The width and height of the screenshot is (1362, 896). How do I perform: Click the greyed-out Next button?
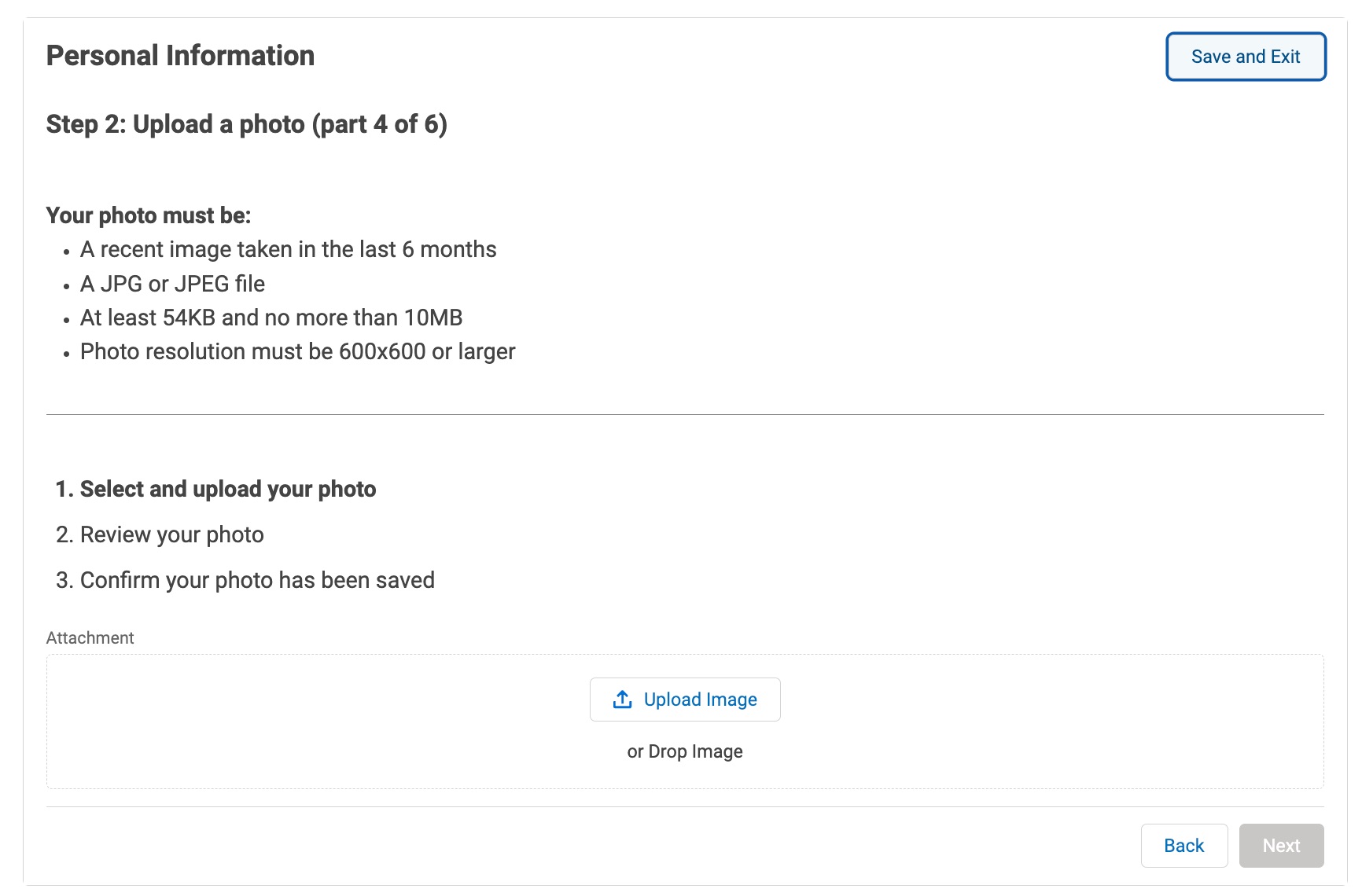(x=1281, y=846)
